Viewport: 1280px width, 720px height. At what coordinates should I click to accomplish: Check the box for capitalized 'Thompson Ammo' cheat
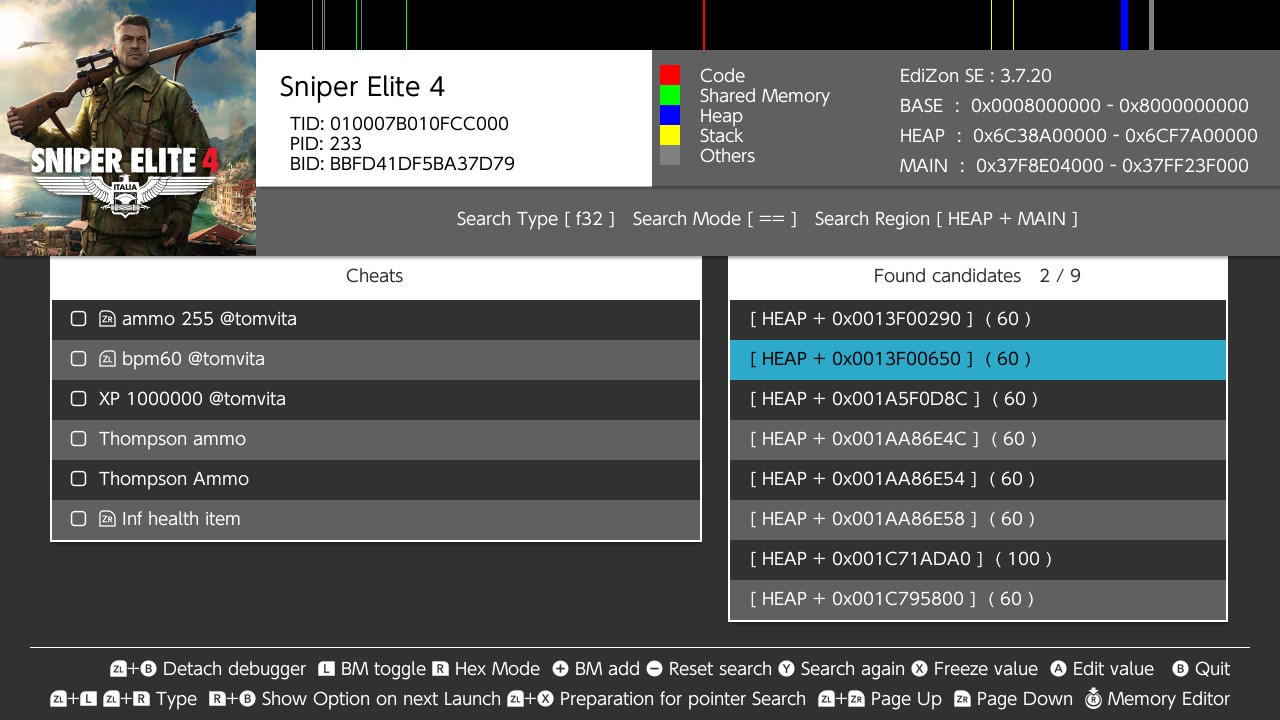(78, 479)
